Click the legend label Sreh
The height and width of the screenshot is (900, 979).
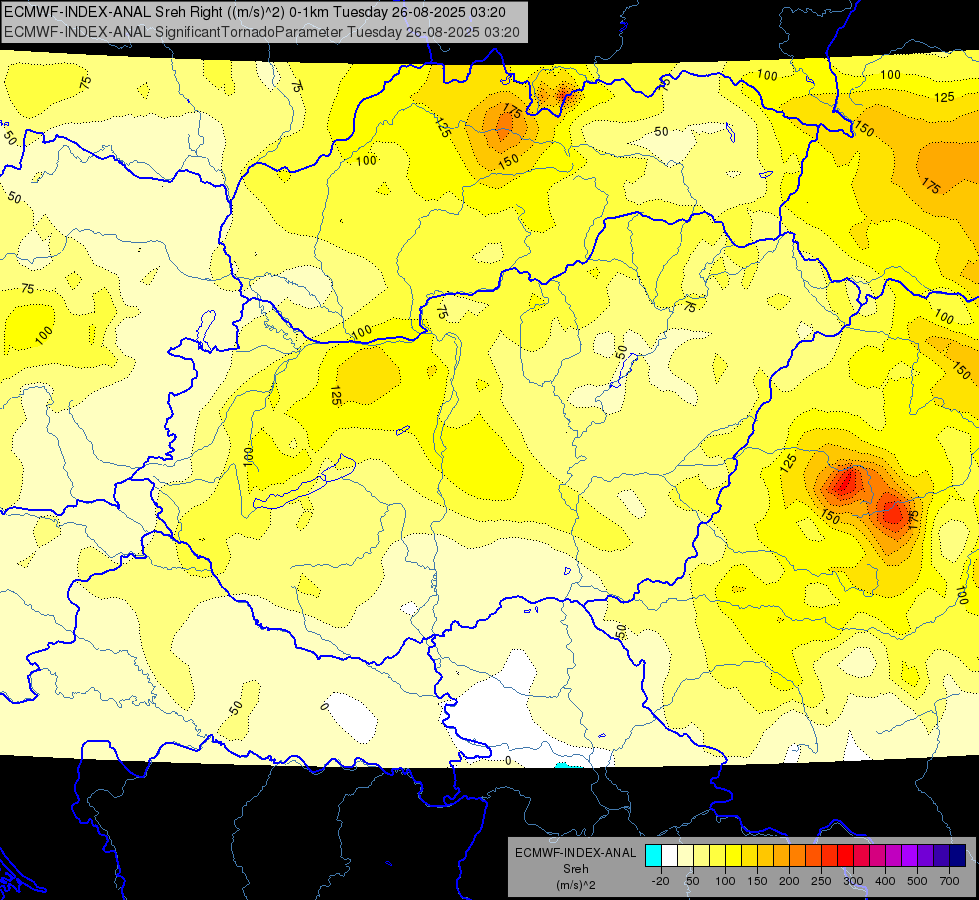coord(576,869)
